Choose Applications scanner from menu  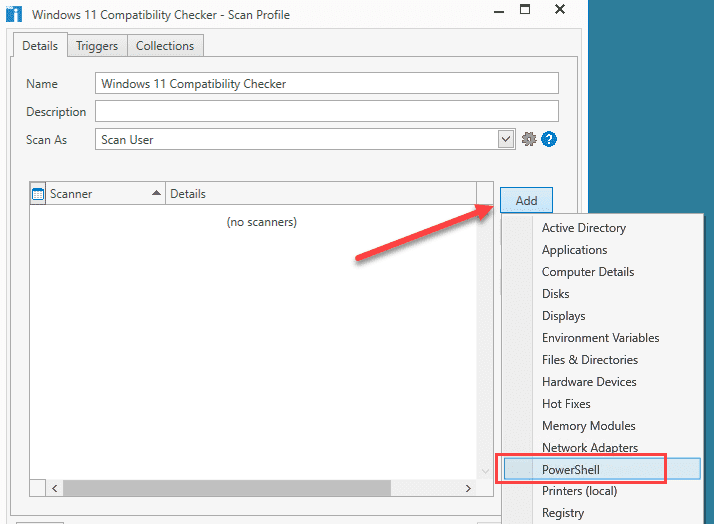coord(602,250)
